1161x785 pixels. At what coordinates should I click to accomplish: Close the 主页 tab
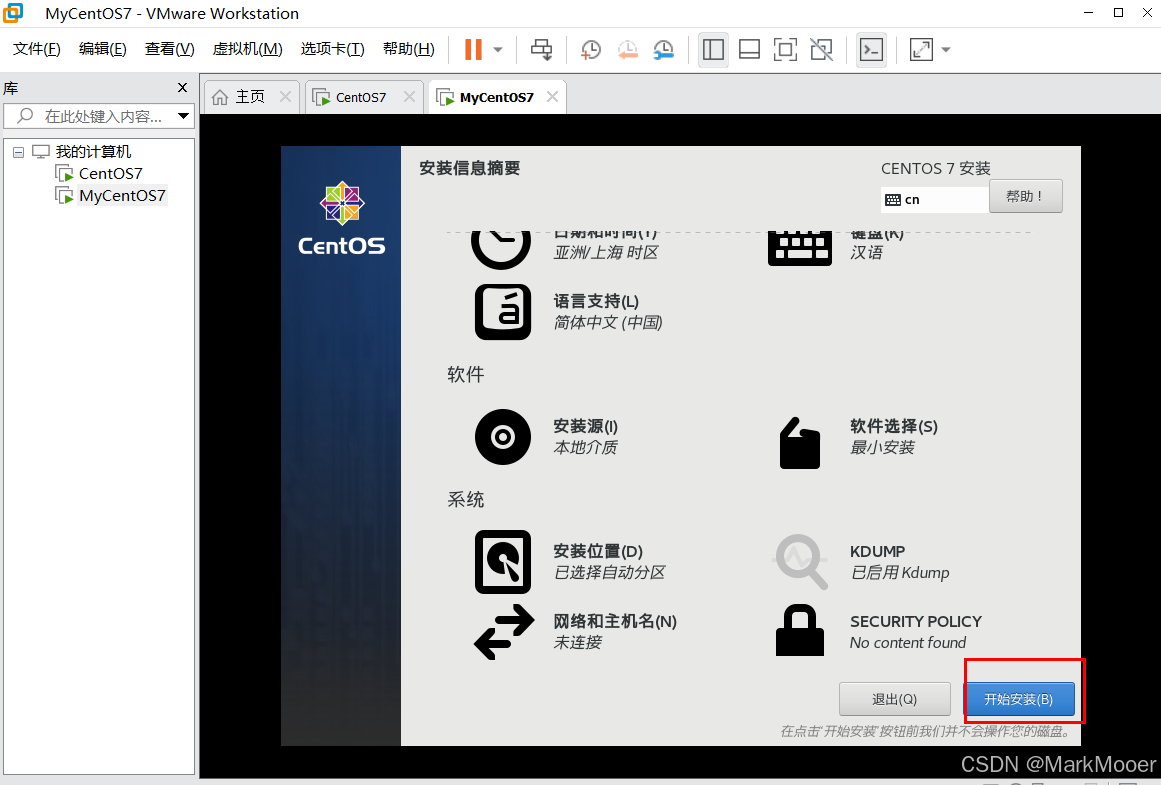[285, 97]
